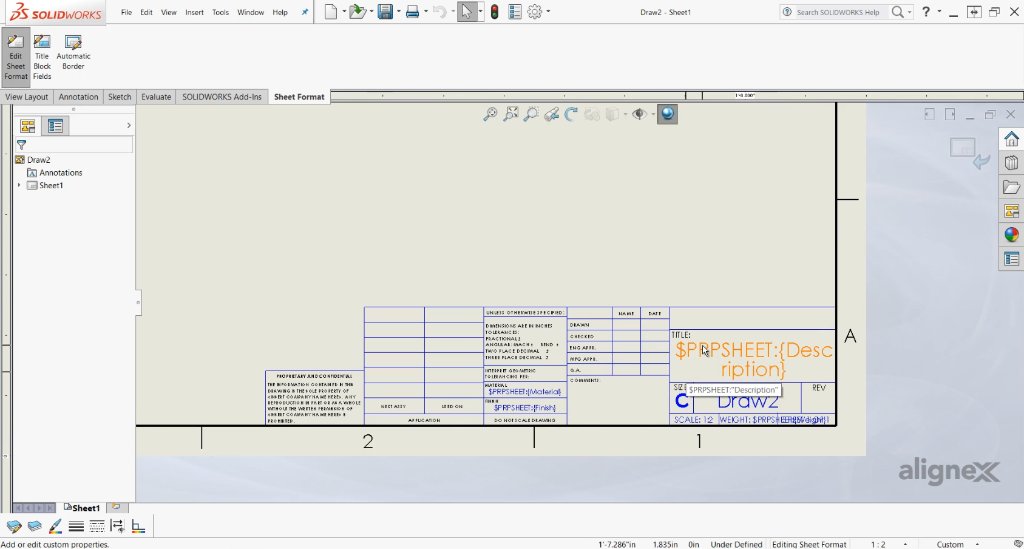
Task: Click the Previous View magnifier icon
Action: click(531, 114)
